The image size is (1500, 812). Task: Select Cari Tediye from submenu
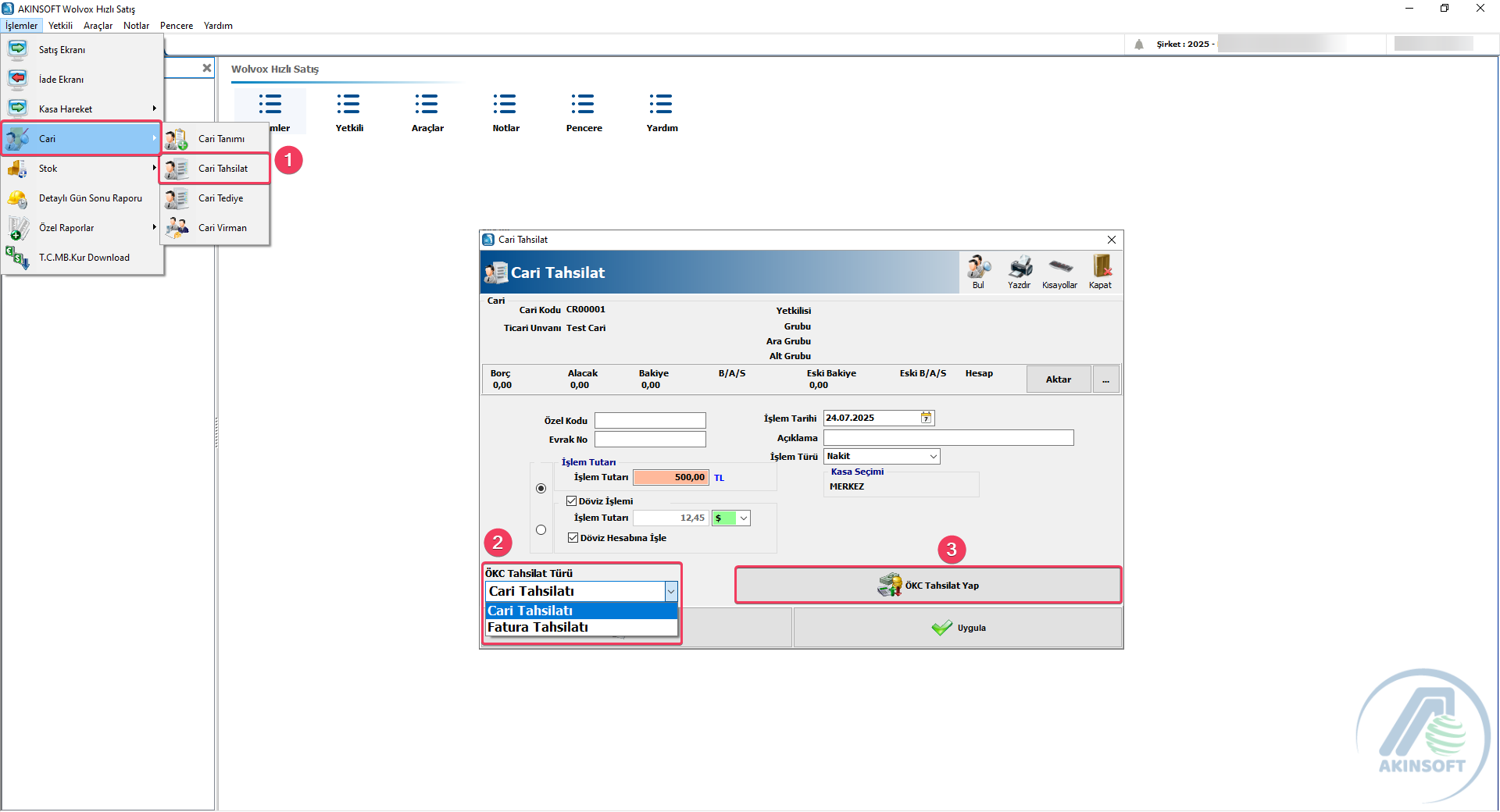click(x=220, y=198)
